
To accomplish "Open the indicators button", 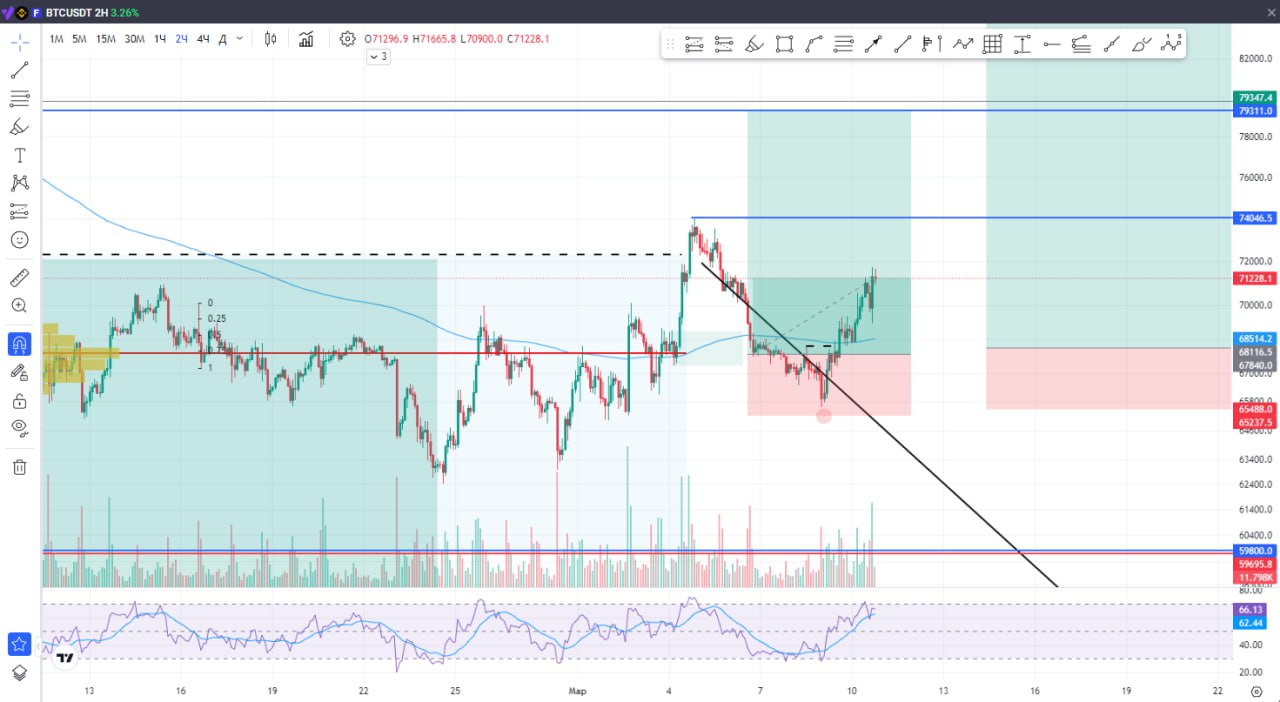I will click(306, 39).
